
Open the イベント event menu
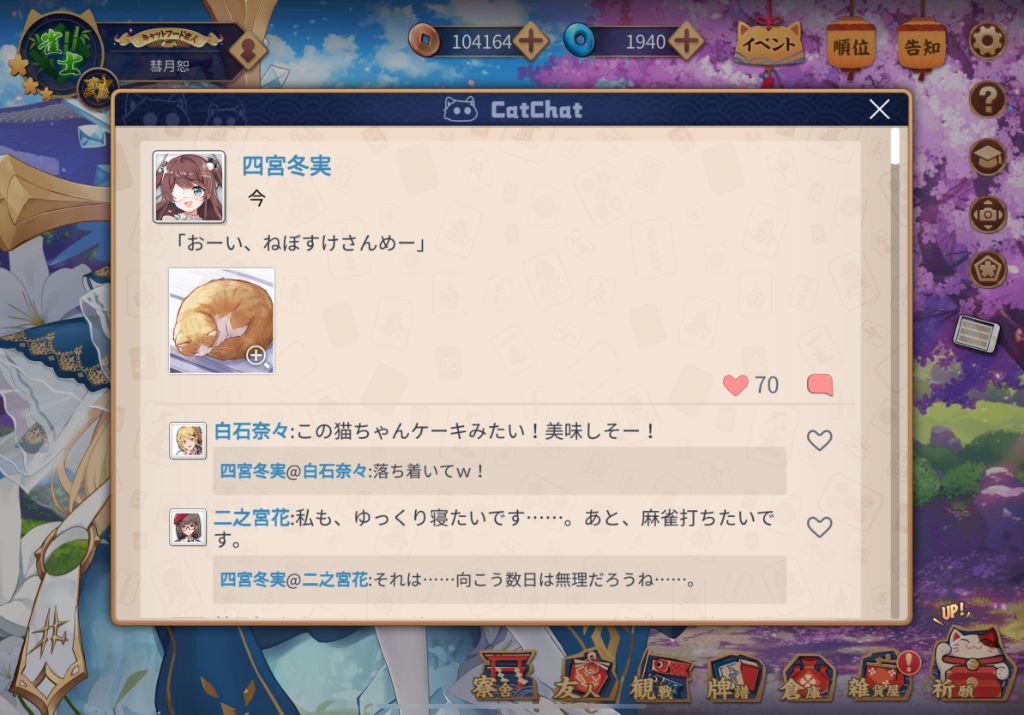[769, 44]
